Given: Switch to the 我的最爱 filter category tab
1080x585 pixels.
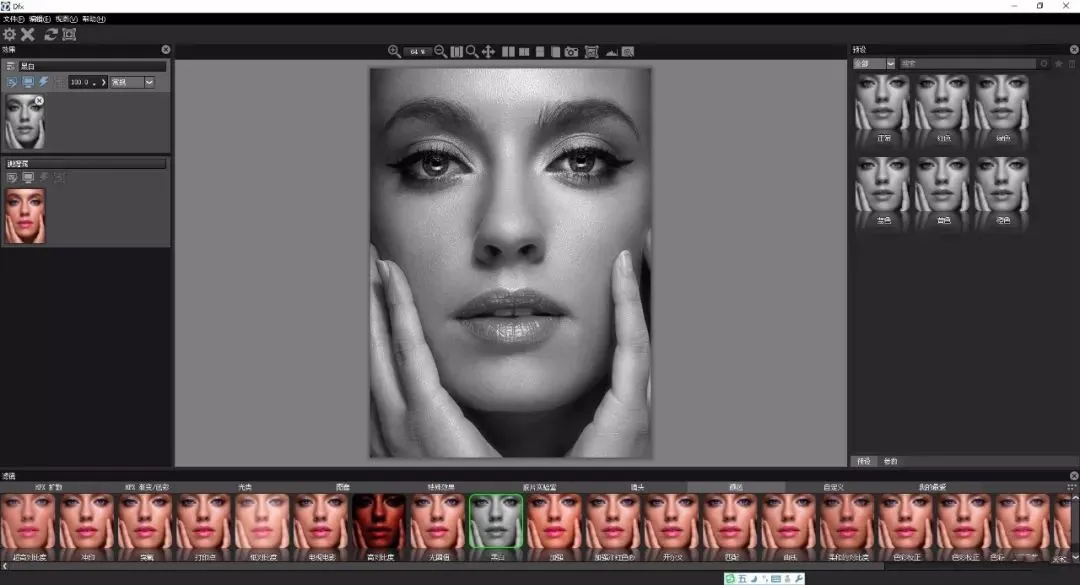Looking at the screenshot, I should click(x=932, y=487).
